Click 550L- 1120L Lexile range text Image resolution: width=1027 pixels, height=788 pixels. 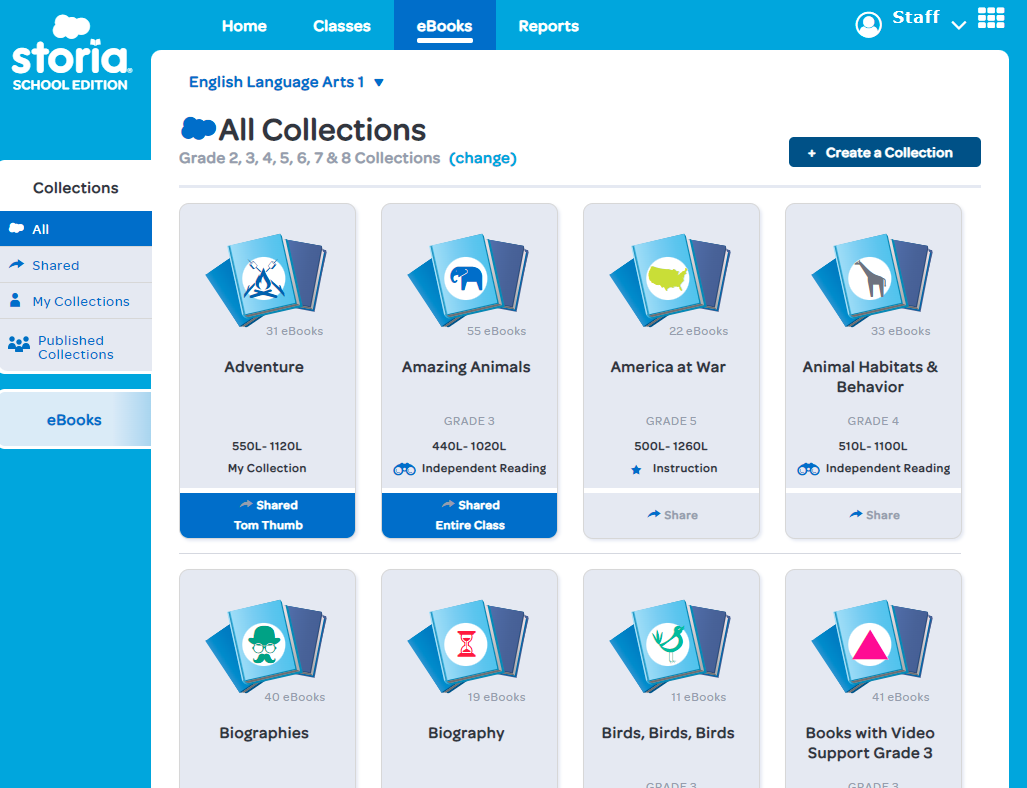click(267, 446)
